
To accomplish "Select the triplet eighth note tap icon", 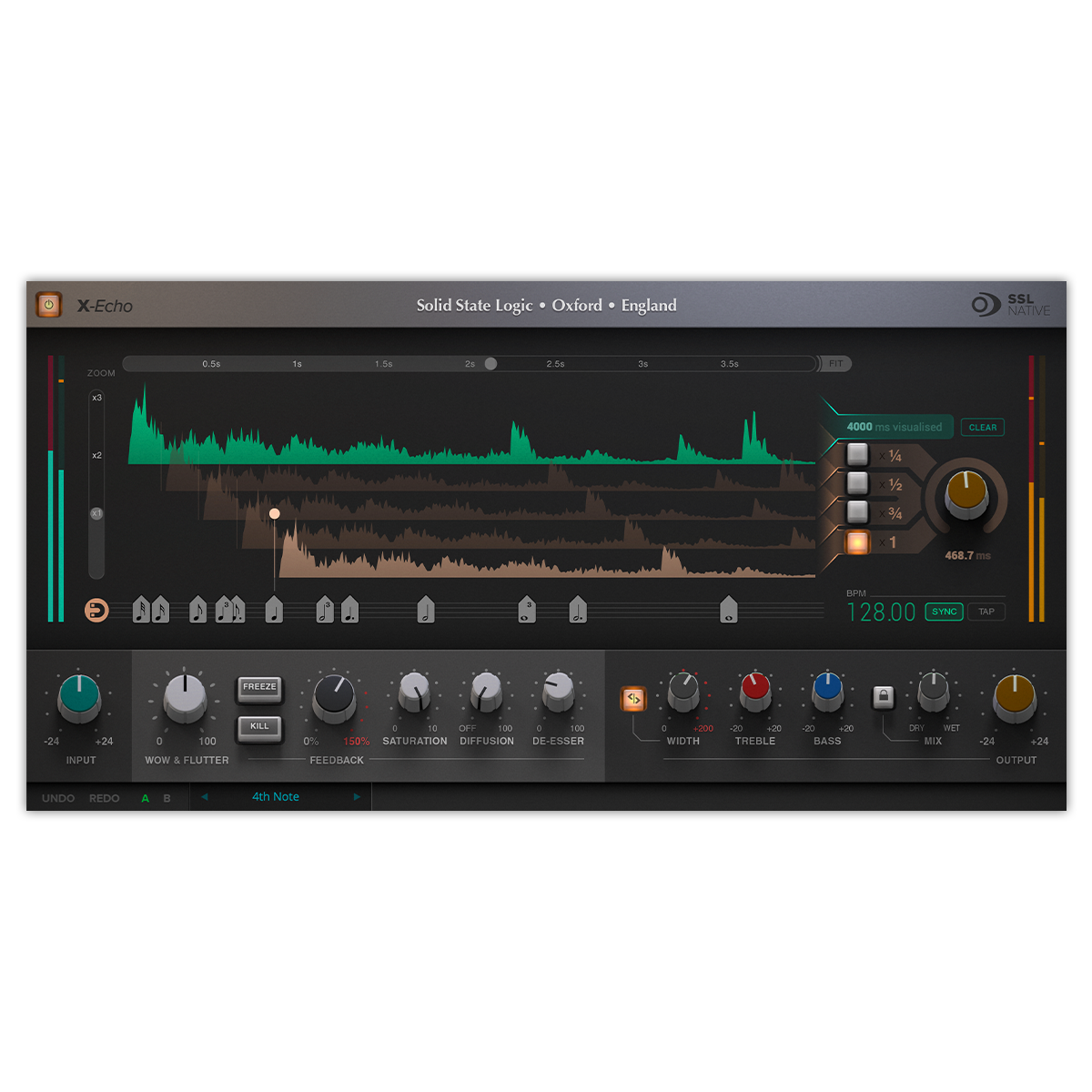I will point(225,610).
